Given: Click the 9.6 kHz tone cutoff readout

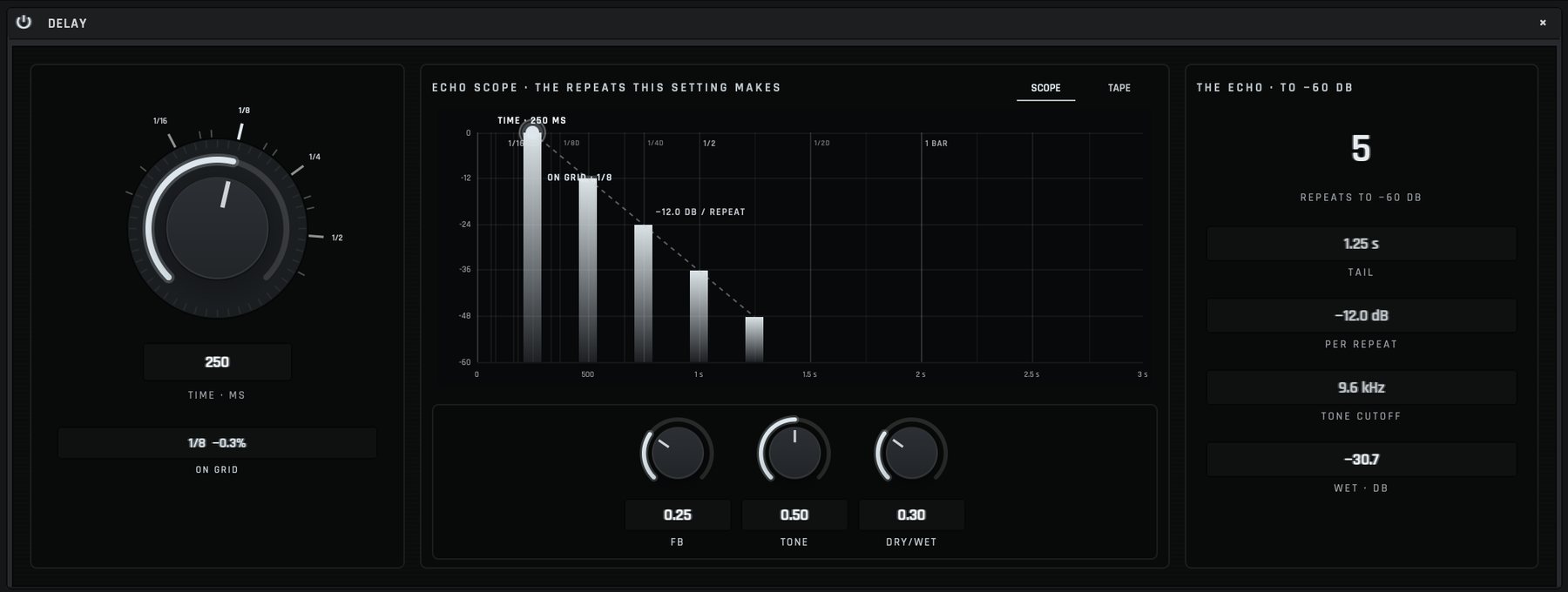Looking at the screenshot, I should coord(1361,387).
